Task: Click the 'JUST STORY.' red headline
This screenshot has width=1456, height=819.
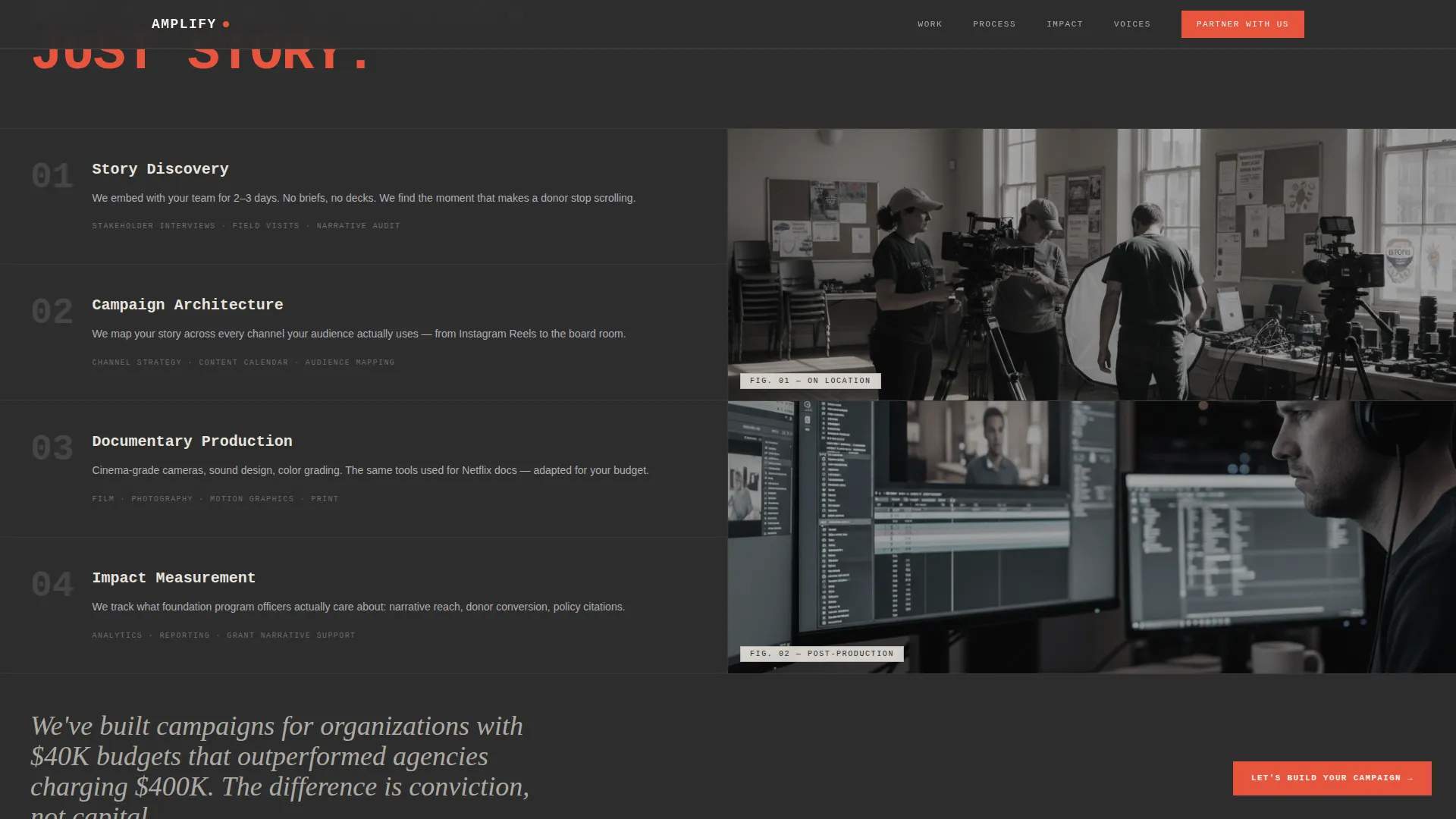Action: (x=202, y=61)
